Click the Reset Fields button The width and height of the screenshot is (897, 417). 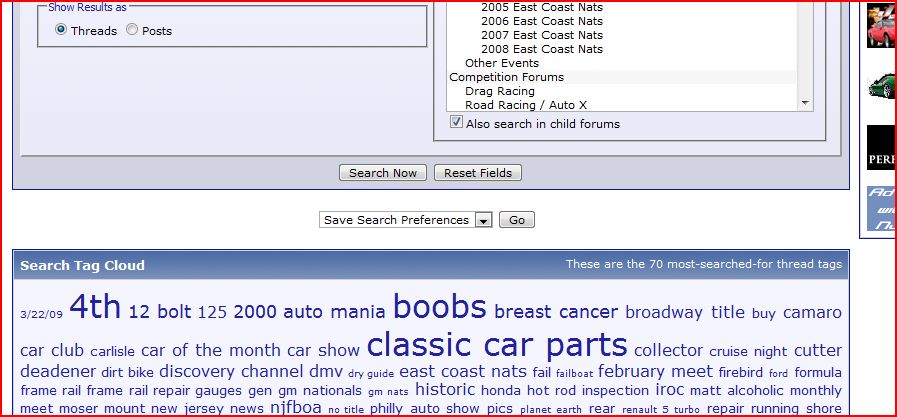click(478, 173)
